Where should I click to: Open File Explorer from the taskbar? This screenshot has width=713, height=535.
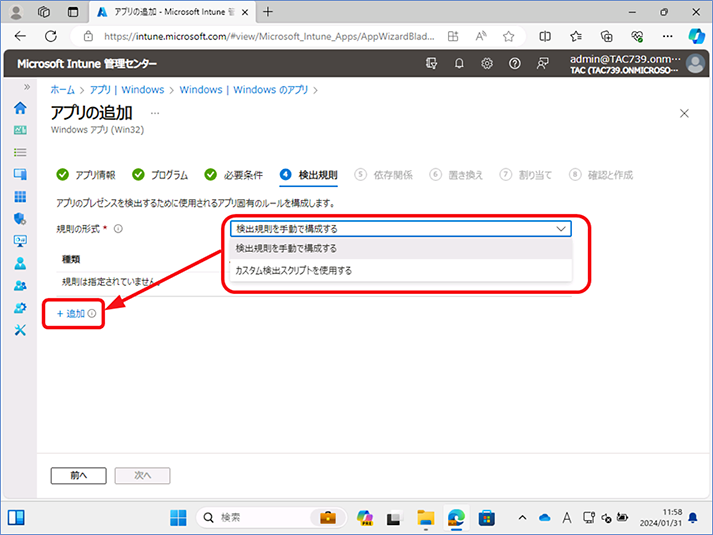pos(426,518)
